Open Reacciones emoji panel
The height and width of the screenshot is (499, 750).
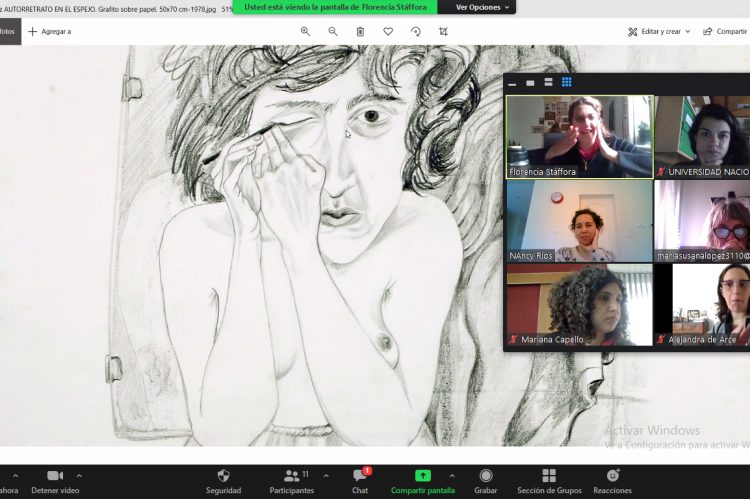pyautogui.click(x=612, y=481)
